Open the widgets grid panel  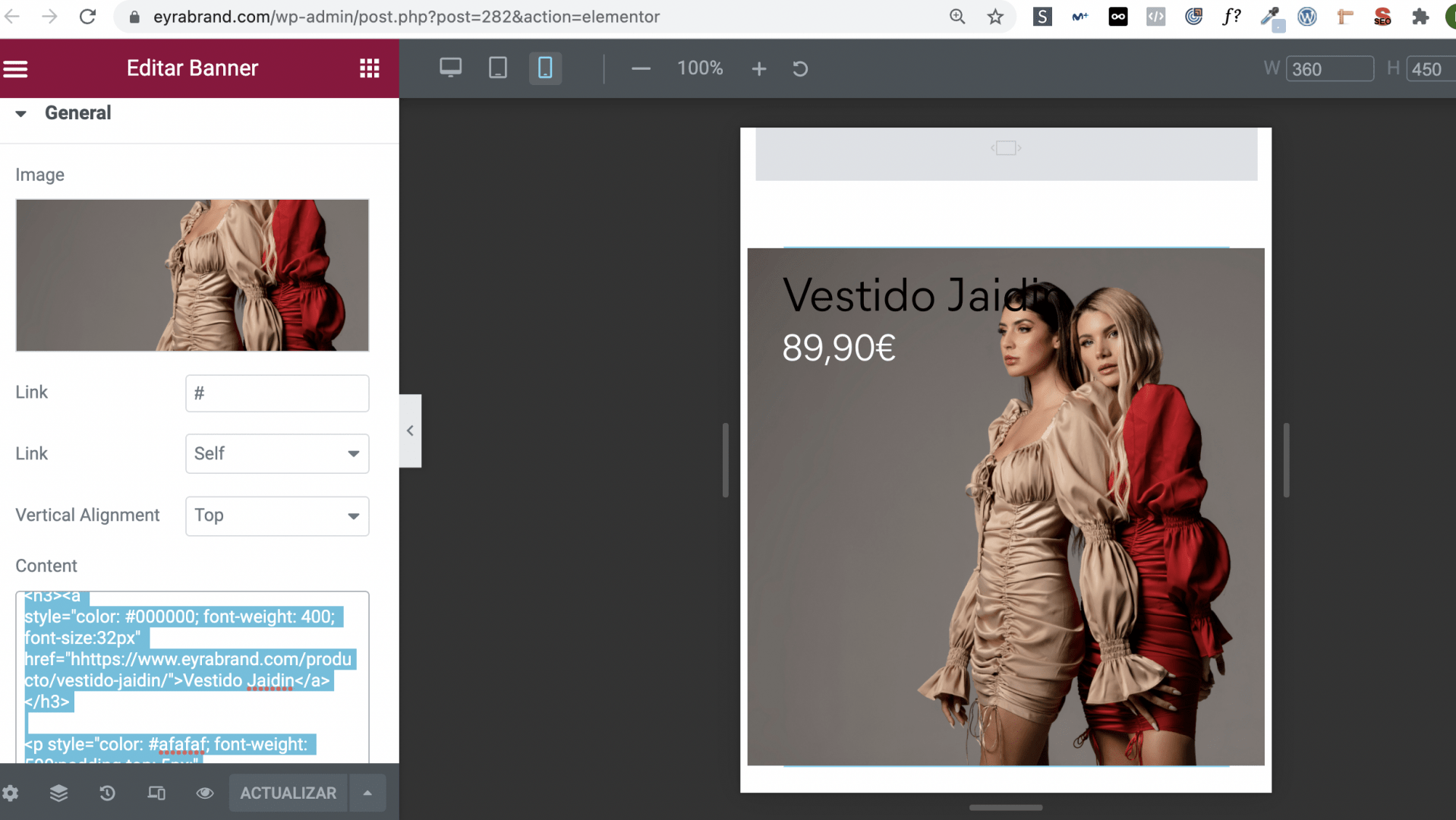click(x=370, y=69)
